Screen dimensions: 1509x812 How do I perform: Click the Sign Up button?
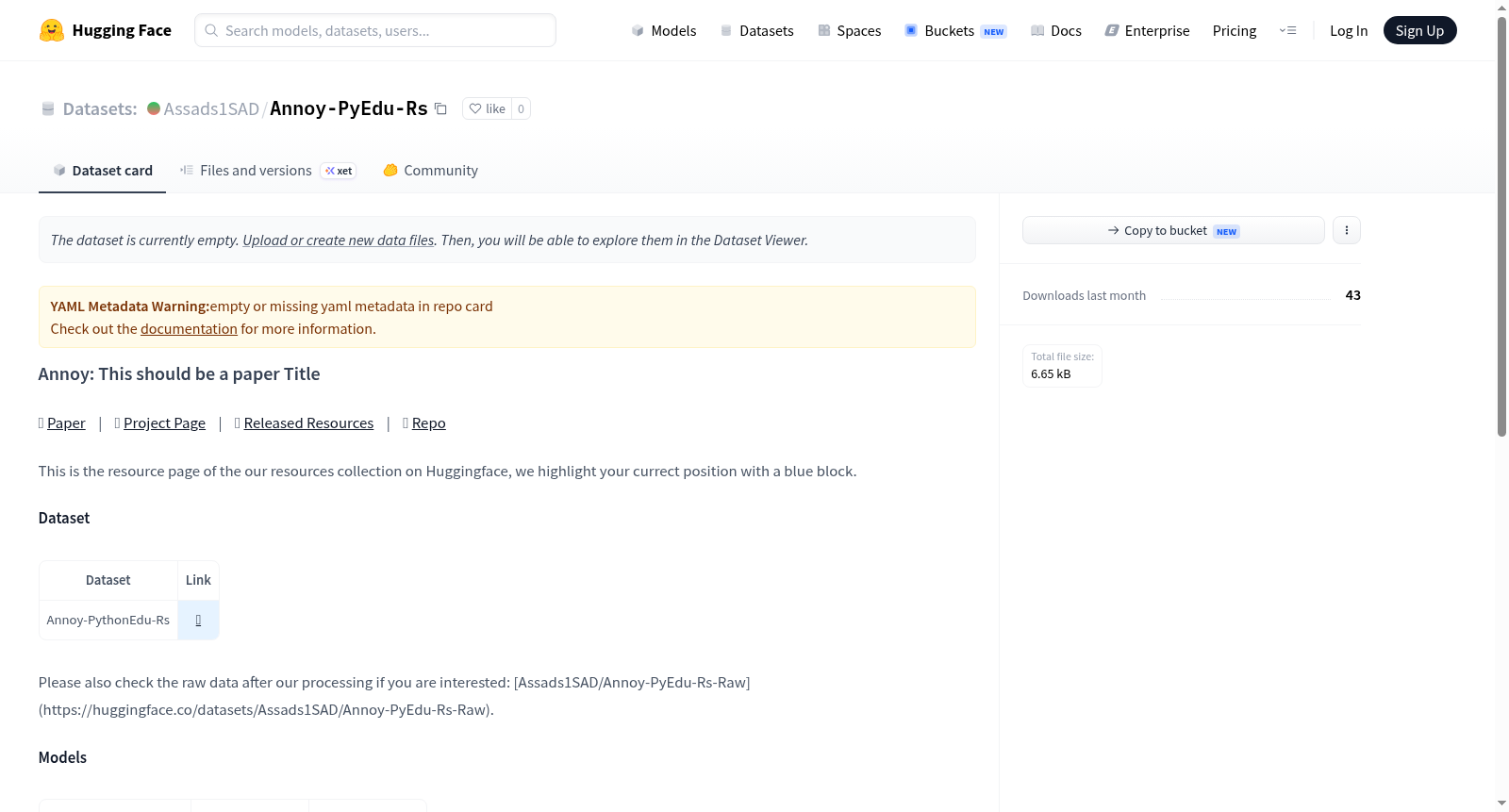pyautogui.click(x=1419, y=30)
